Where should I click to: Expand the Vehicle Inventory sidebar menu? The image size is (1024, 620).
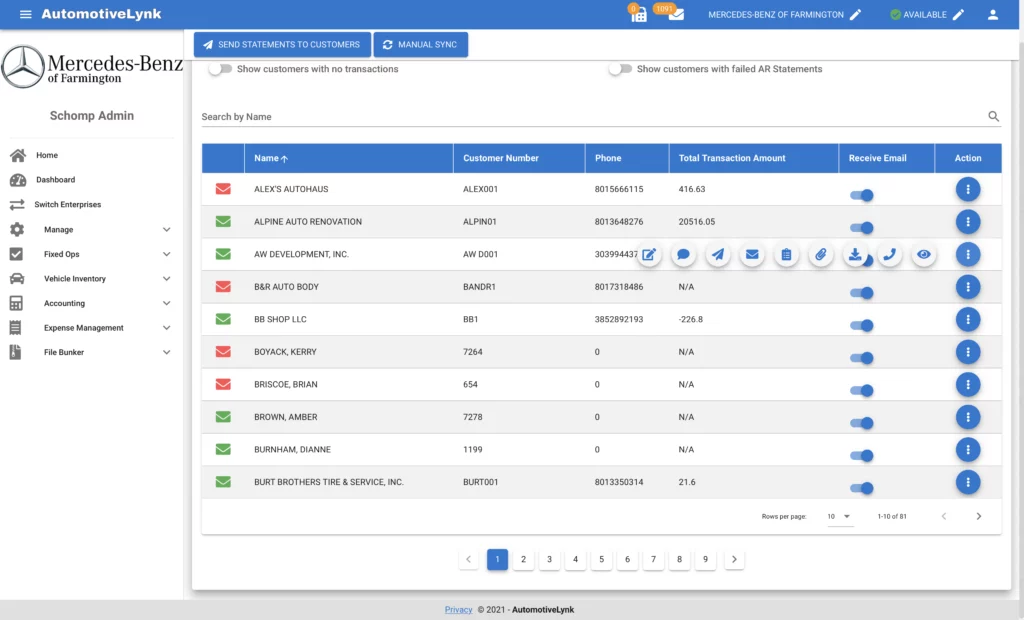pos(91,278)
